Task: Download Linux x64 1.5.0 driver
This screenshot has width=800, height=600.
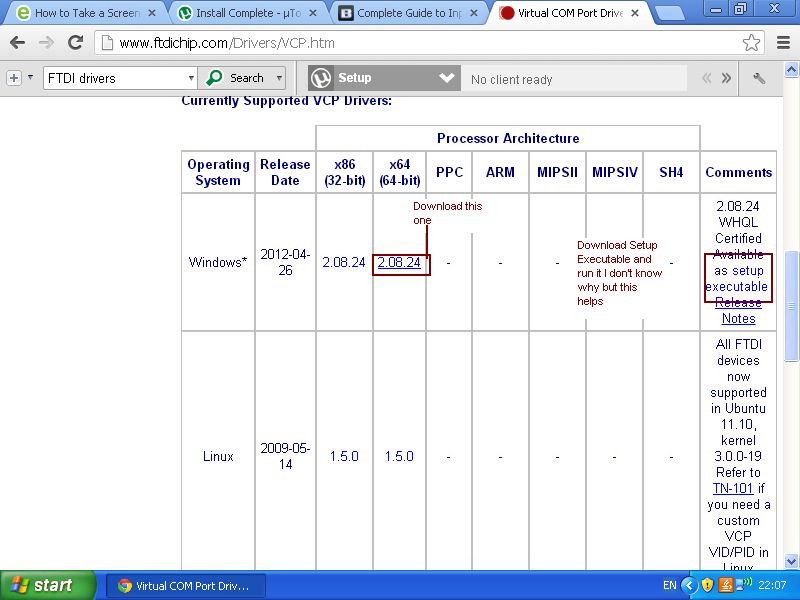Action: (x=399, y=456)
